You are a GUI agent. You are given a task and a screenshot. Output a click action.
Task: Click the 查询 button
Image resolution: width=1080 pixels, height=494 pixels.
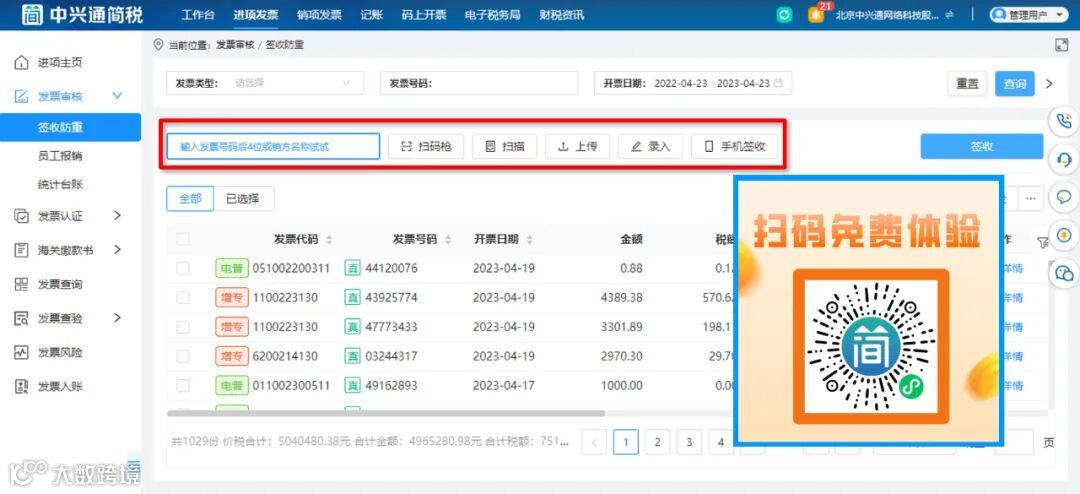click(1015, 83)
